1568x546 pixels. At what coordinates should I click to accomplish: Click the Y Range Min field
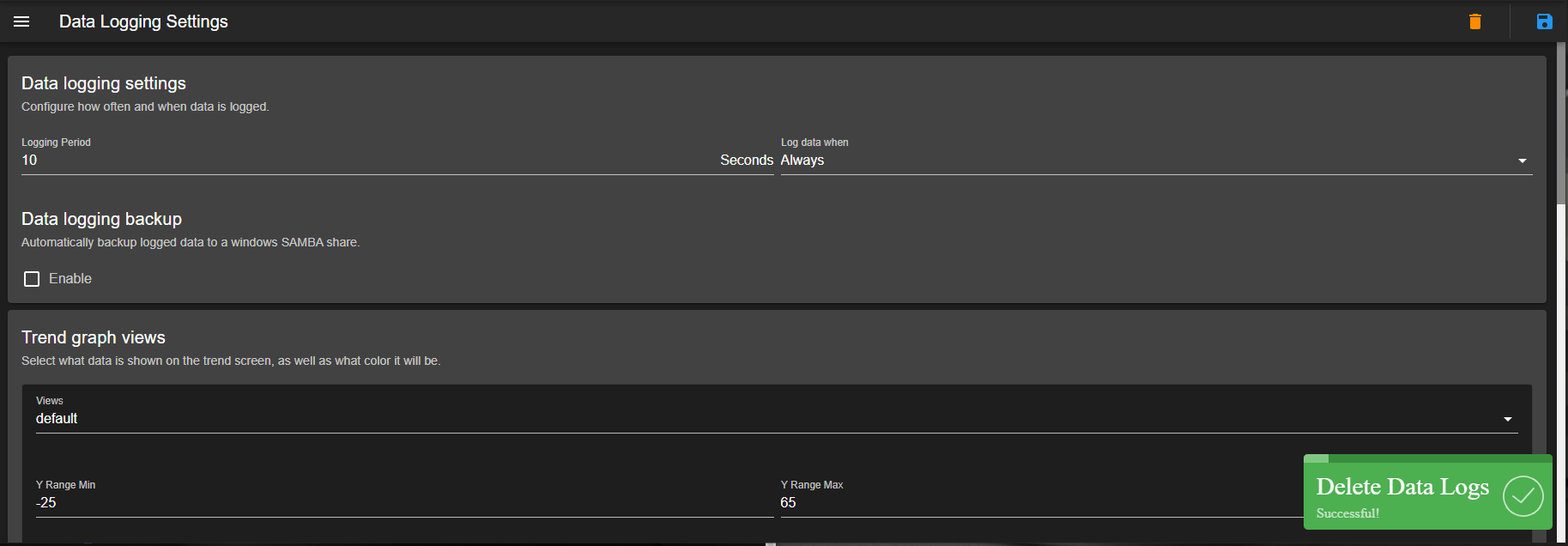[x=404, y=502]
